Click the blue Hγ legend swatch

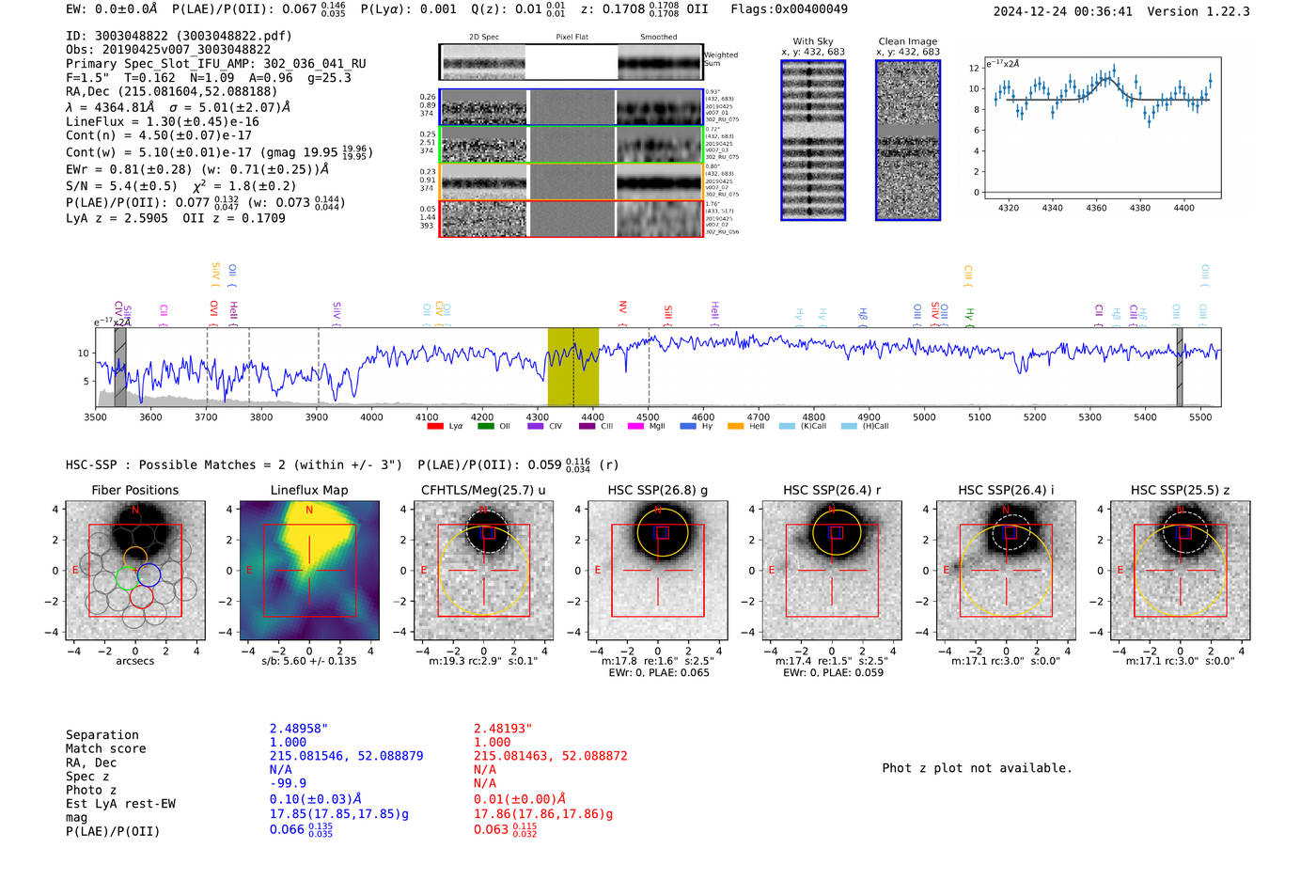pos(688,426)
